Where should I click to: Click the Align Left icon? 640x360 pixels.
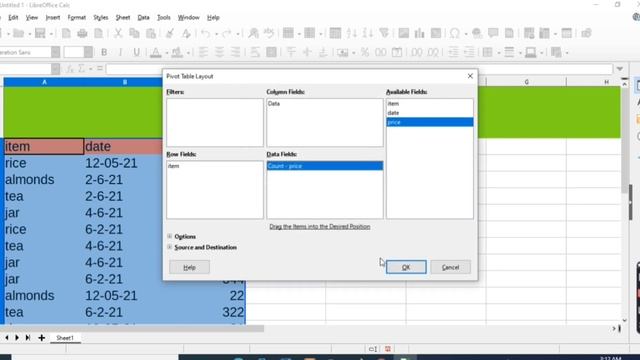coord(203,52)
